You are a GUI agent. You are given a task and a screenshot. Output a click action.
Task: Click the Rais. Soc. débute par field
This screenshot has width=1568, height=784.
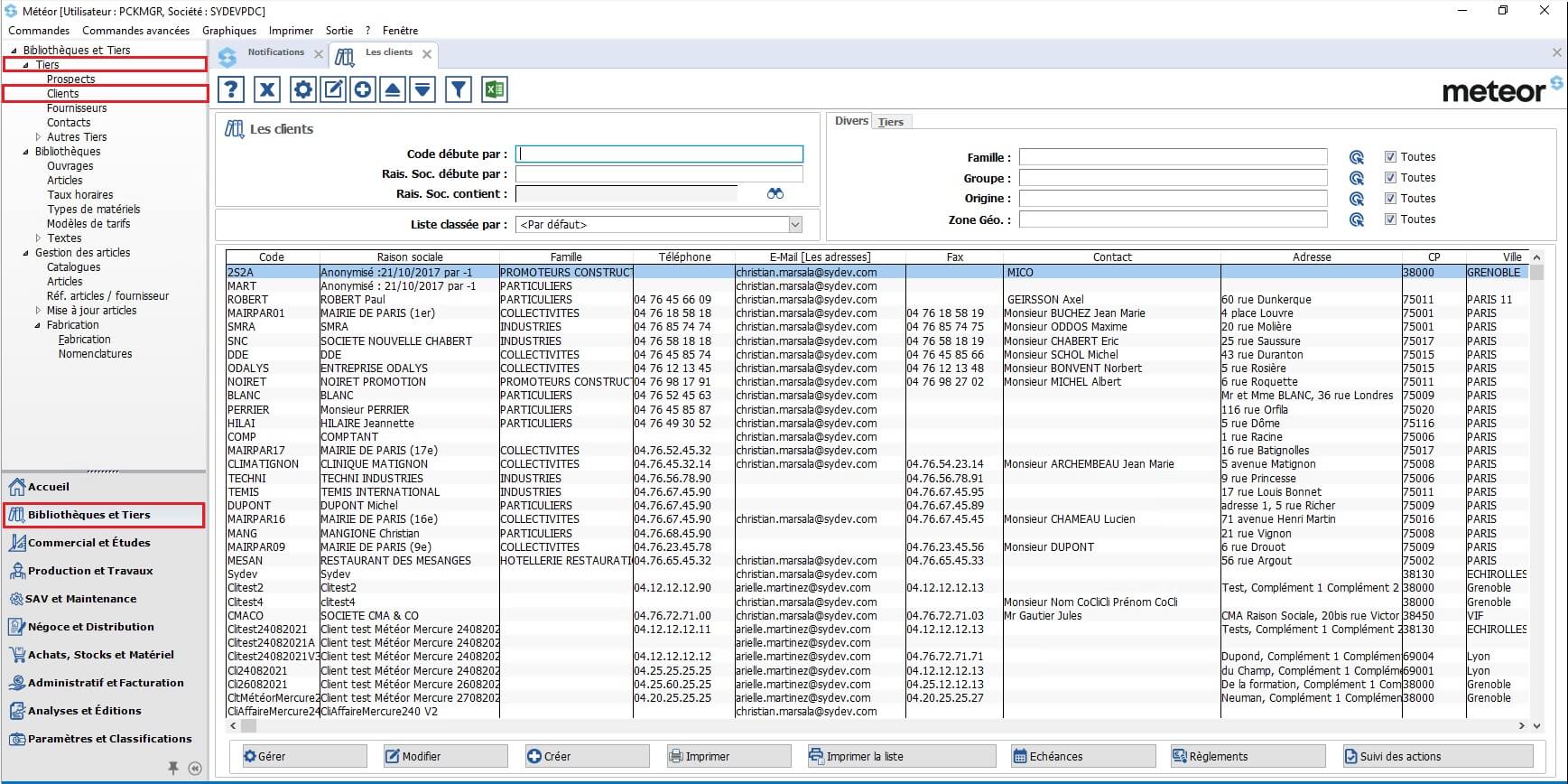[659, 174]
